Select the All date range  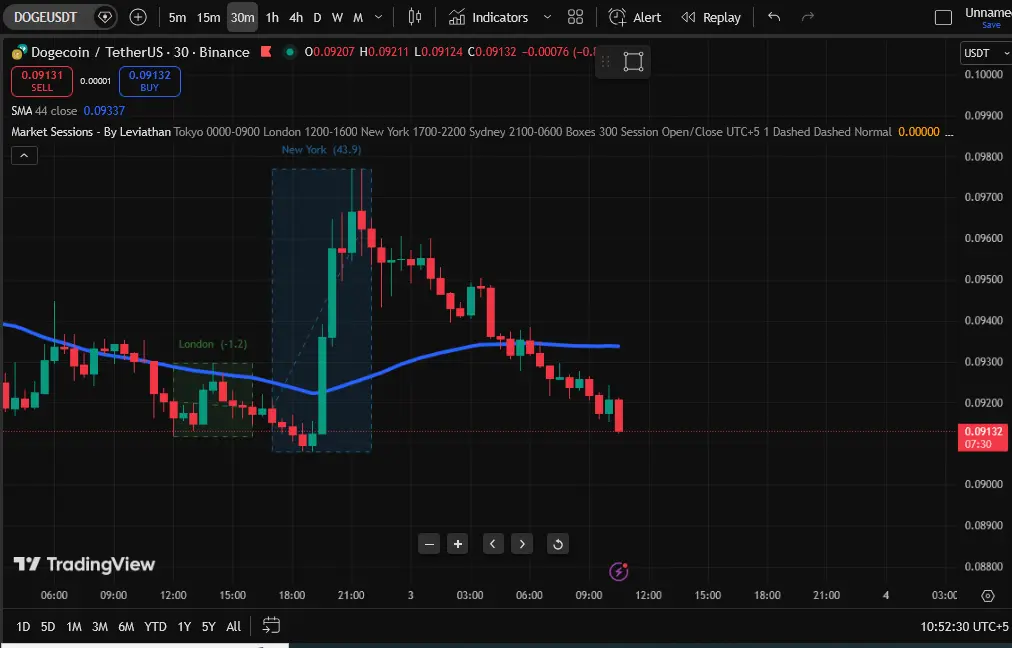pos(234,627)
